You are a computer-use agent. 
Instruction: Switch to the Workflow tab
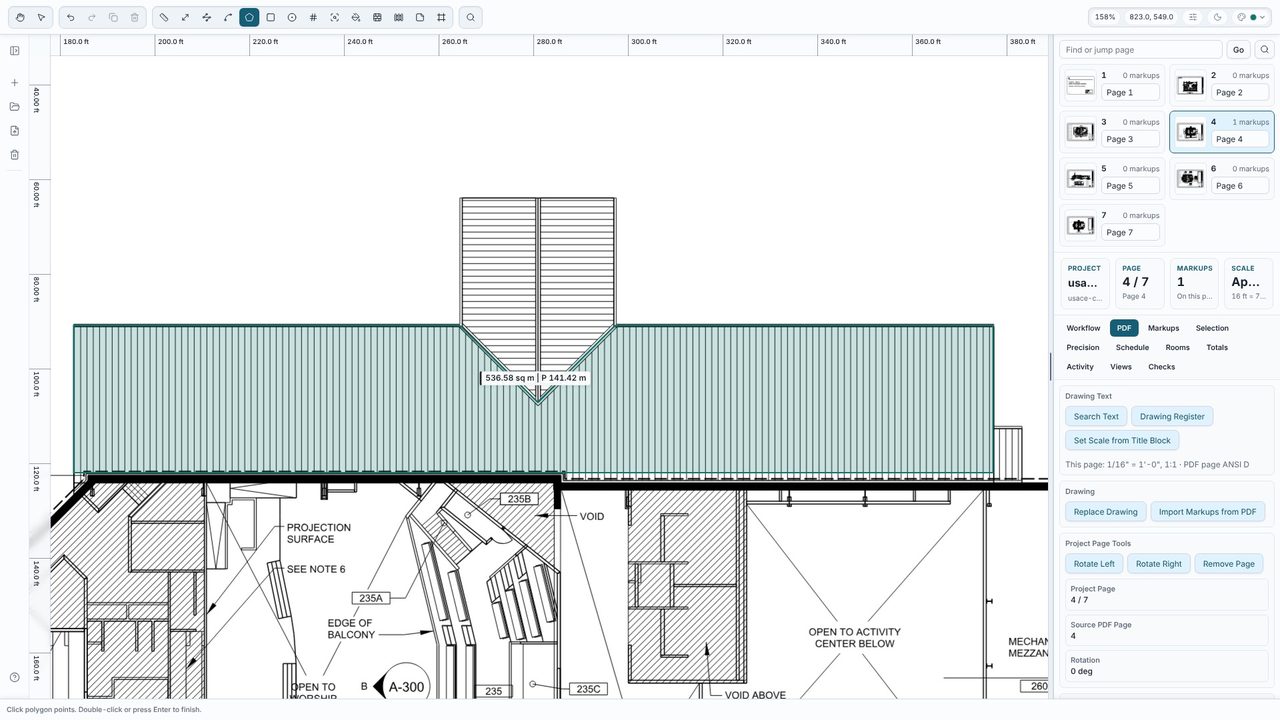coord(1083,328)
